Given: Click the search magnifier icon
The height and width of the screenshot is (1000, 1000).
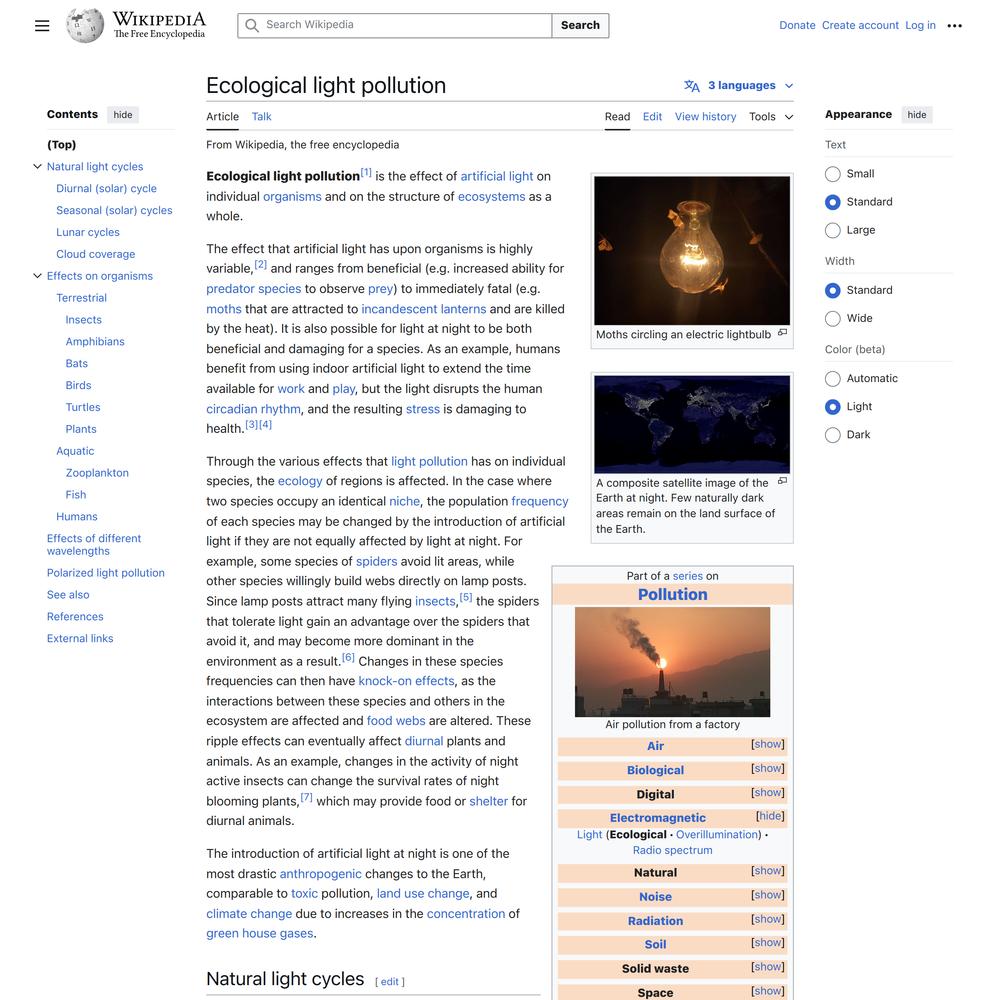Looking at the screenshot, I should tap(252, 26).
